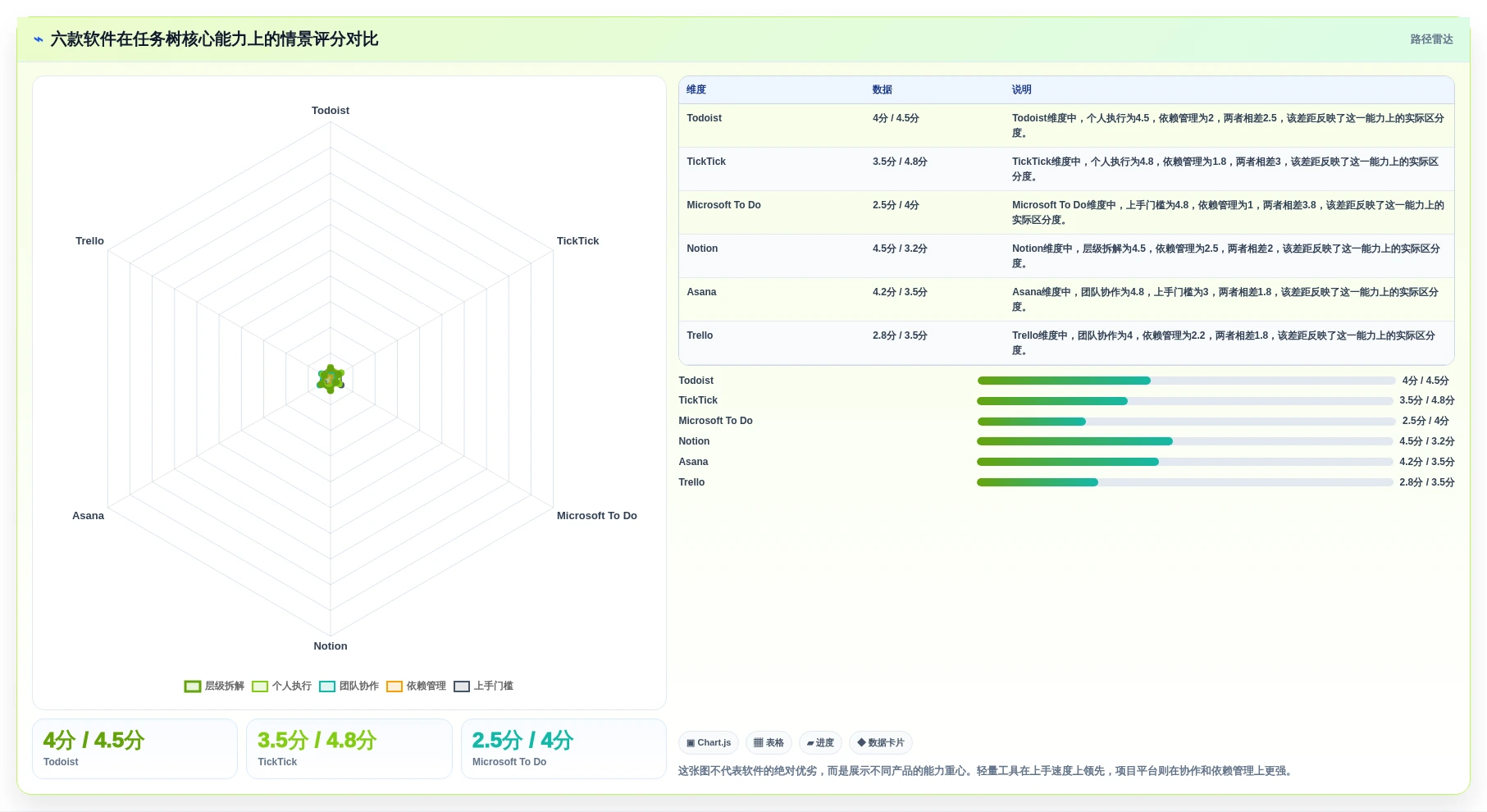The image size is (1487, 812).
Task: Click the 4分 / 4.5分 value beside Todoist bar
Action: pos(1425,381)
